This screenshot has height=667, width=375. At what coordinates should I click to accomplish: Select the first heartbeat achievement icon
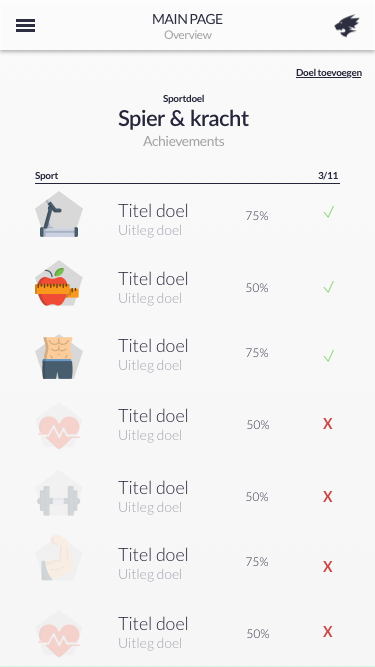(x=59, y=426)
